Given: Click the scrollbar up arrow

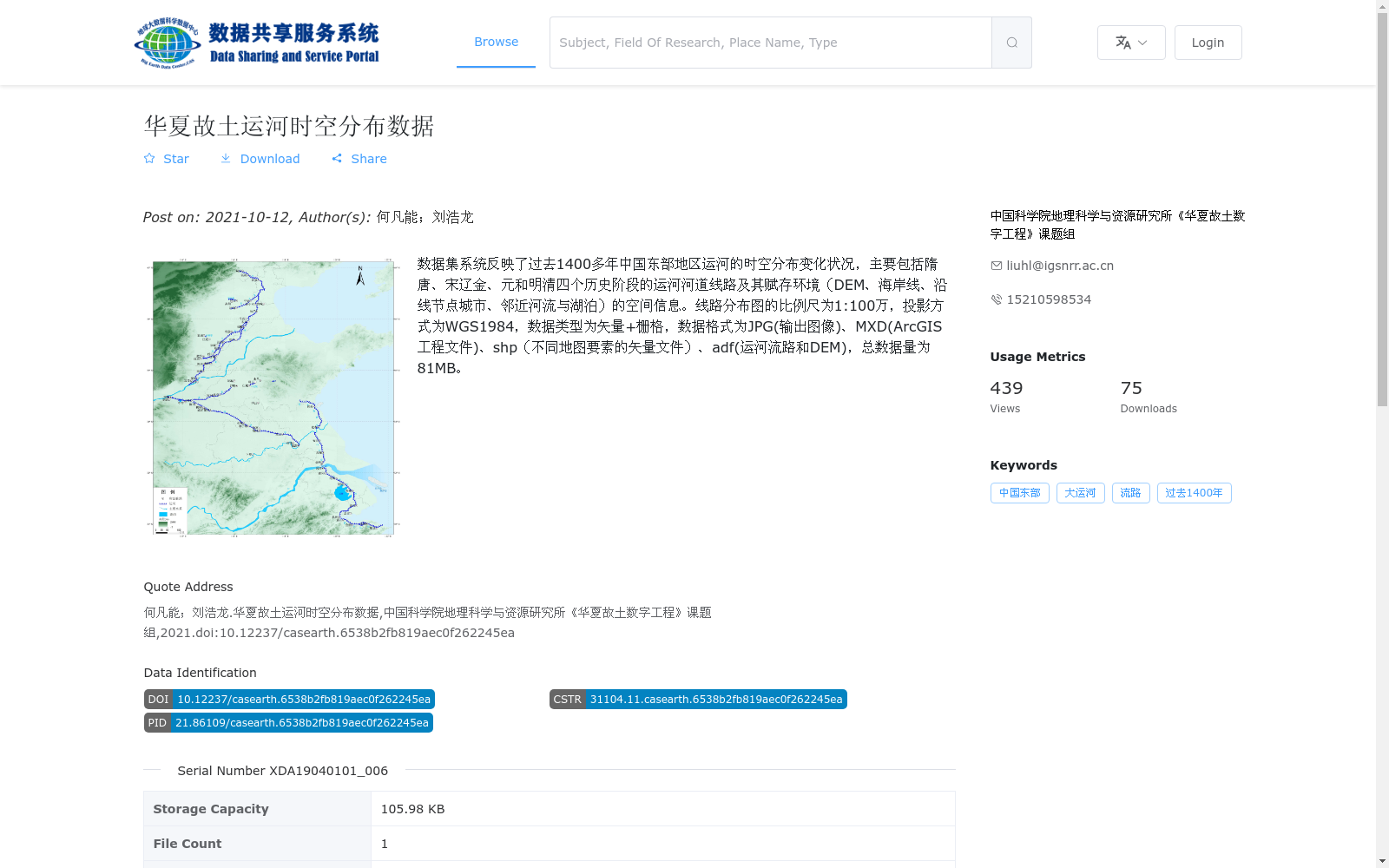Looking at the screenshot, I should [x=1382, y=6].
